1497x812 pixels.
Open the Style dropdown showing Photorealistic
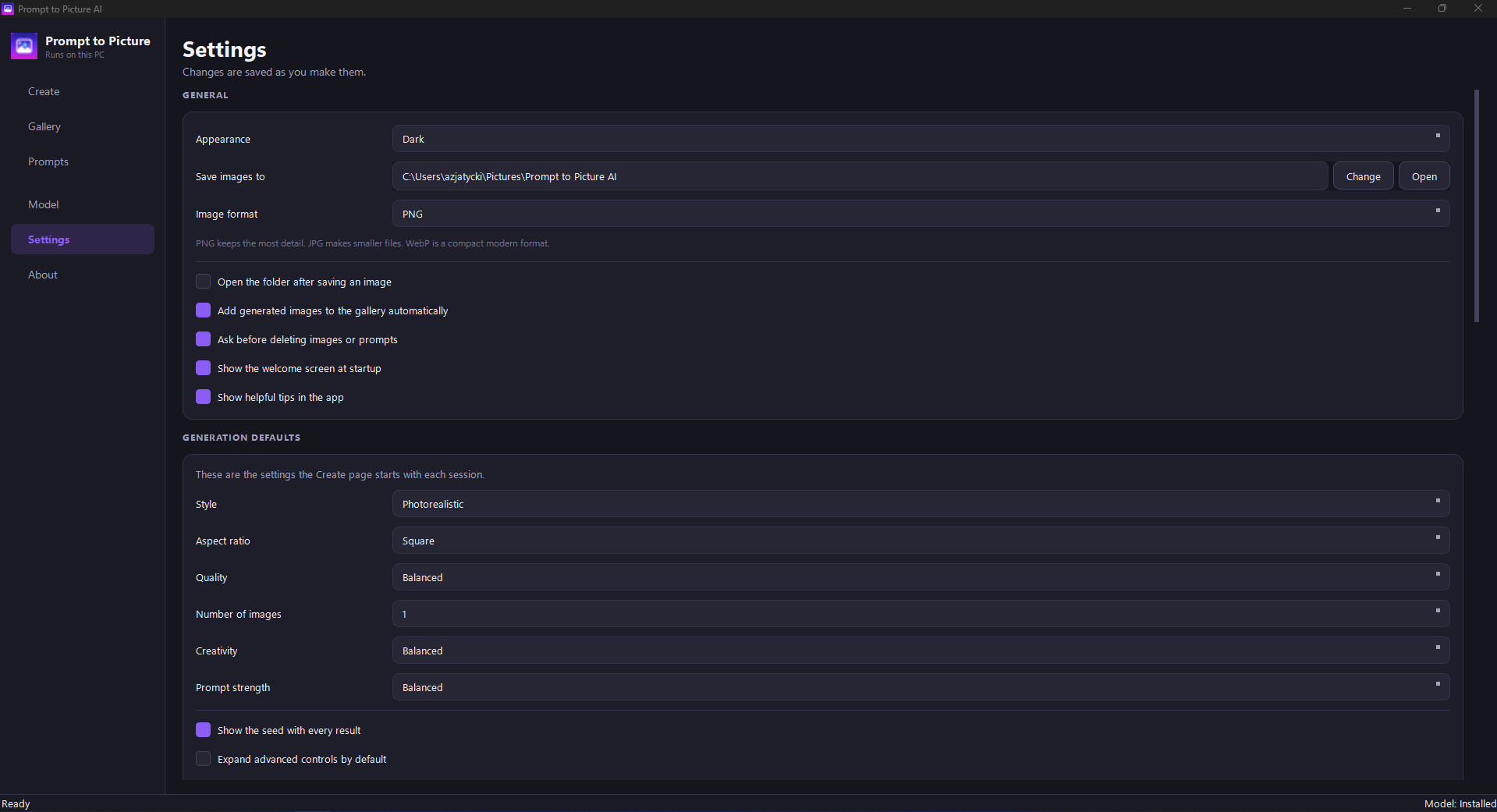[x=921, y=504]
